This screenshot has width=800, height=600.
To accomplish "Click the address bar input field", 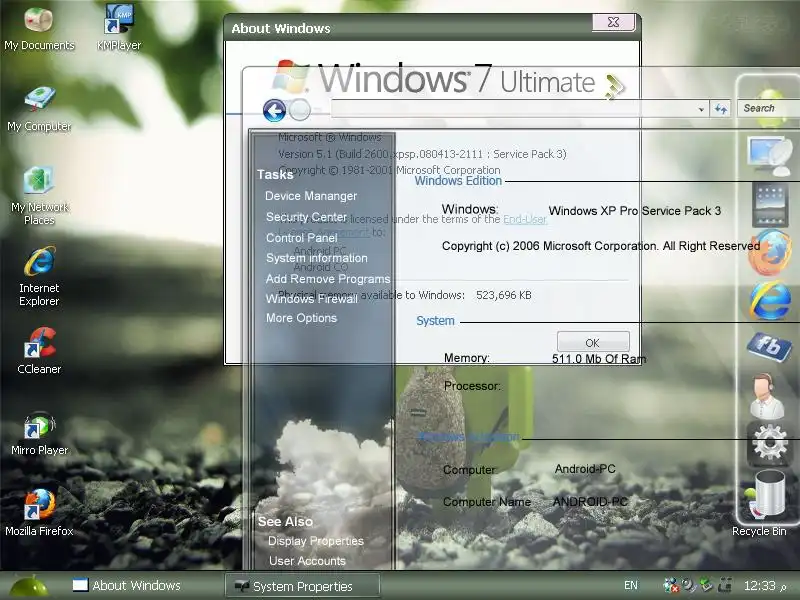I will (x=514, y=109).
